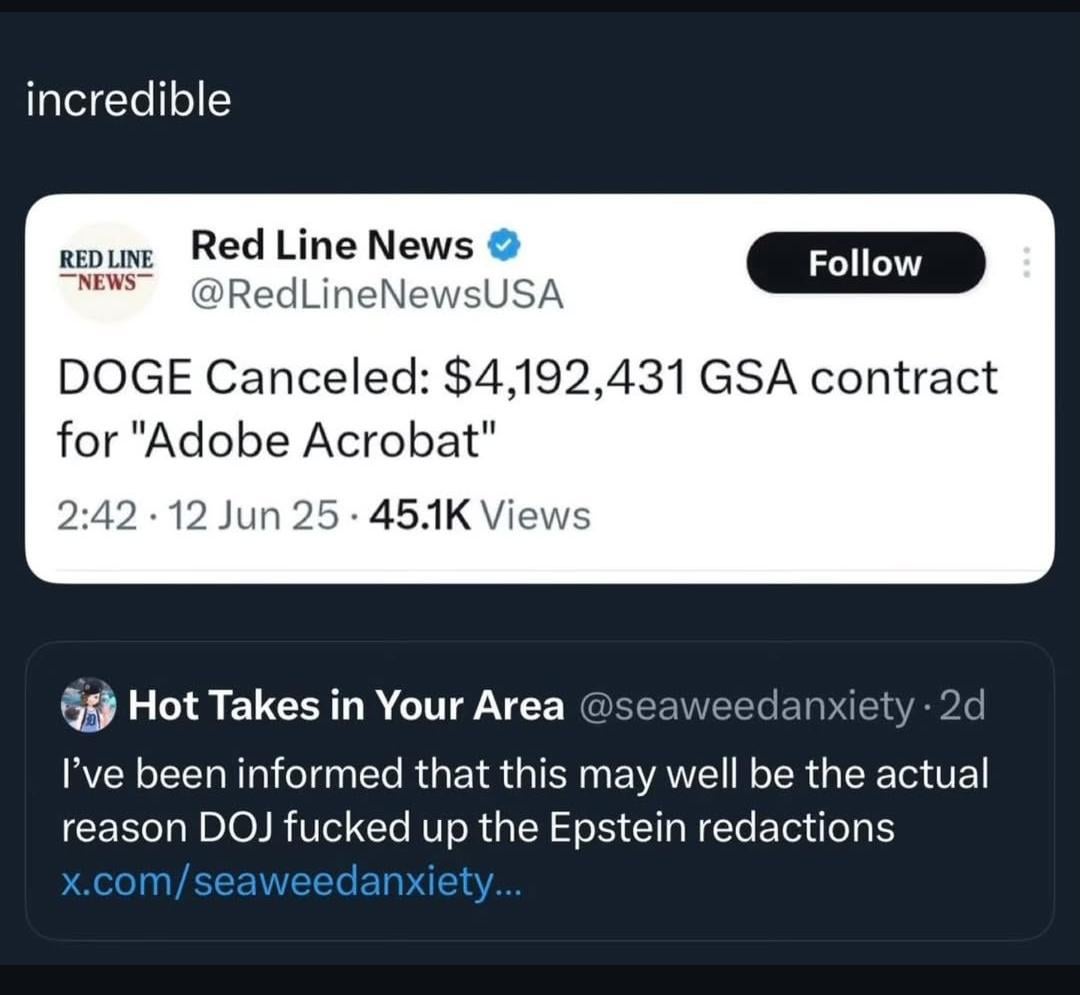Open the three-dot more options menu
Screen dimensions: 1080x995
(x=1024, y=263)
